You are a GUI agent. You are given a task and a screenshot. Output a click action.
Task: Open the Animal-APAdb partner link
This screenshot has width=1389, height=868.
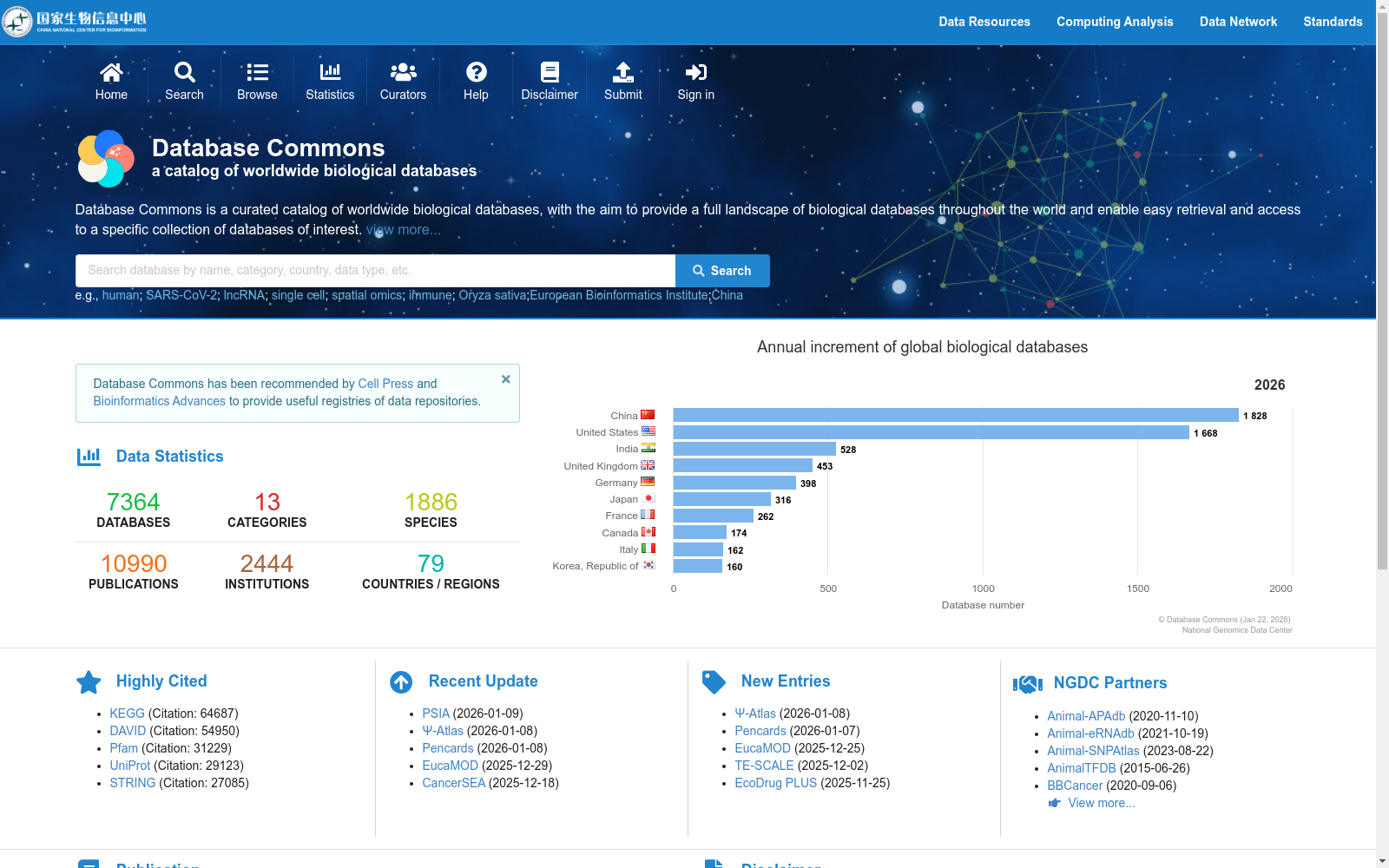point(1086,716)
